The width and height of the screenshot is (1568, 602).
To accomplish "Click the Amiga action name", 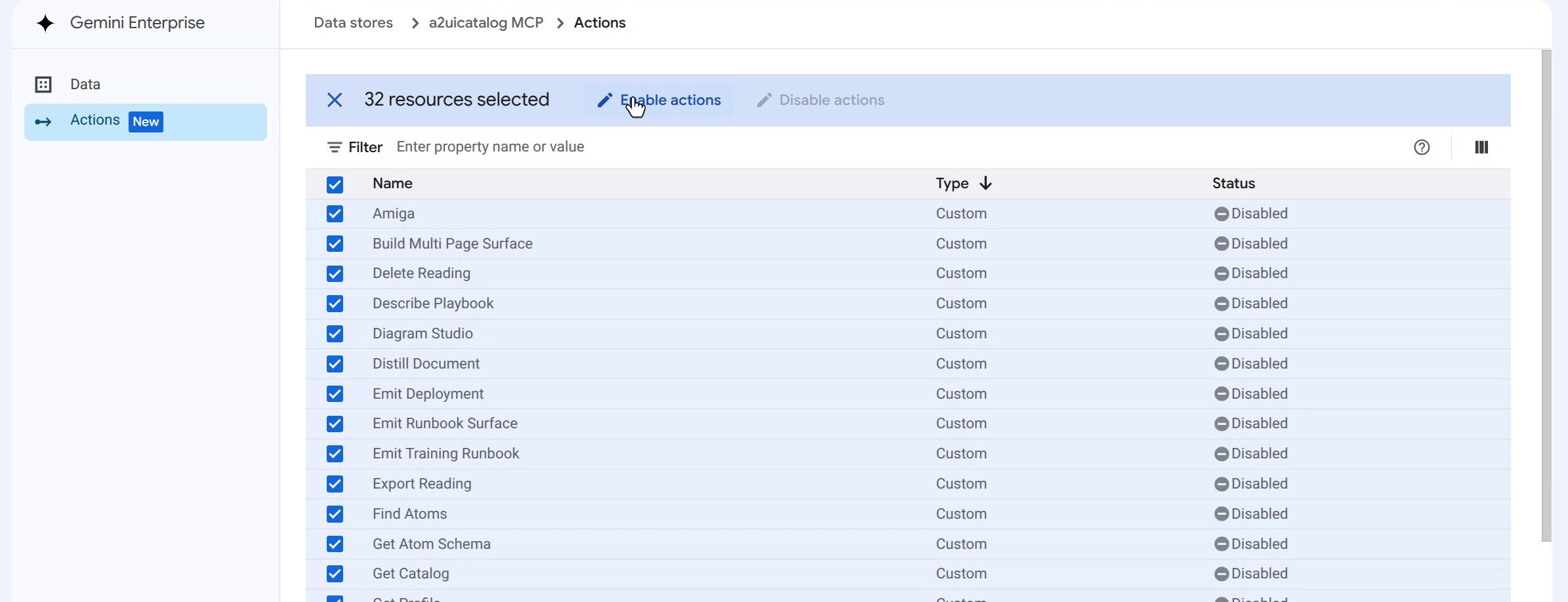I will [394, 214].
